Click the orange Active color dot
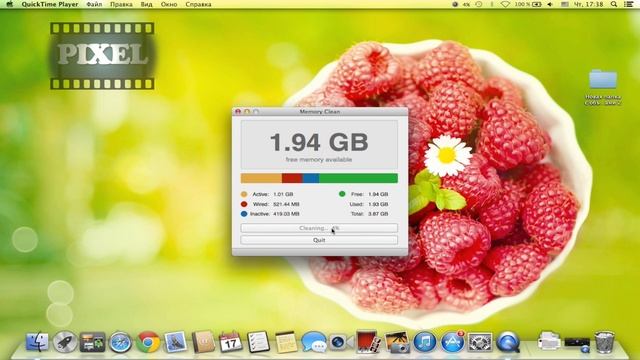 (244, 194)
